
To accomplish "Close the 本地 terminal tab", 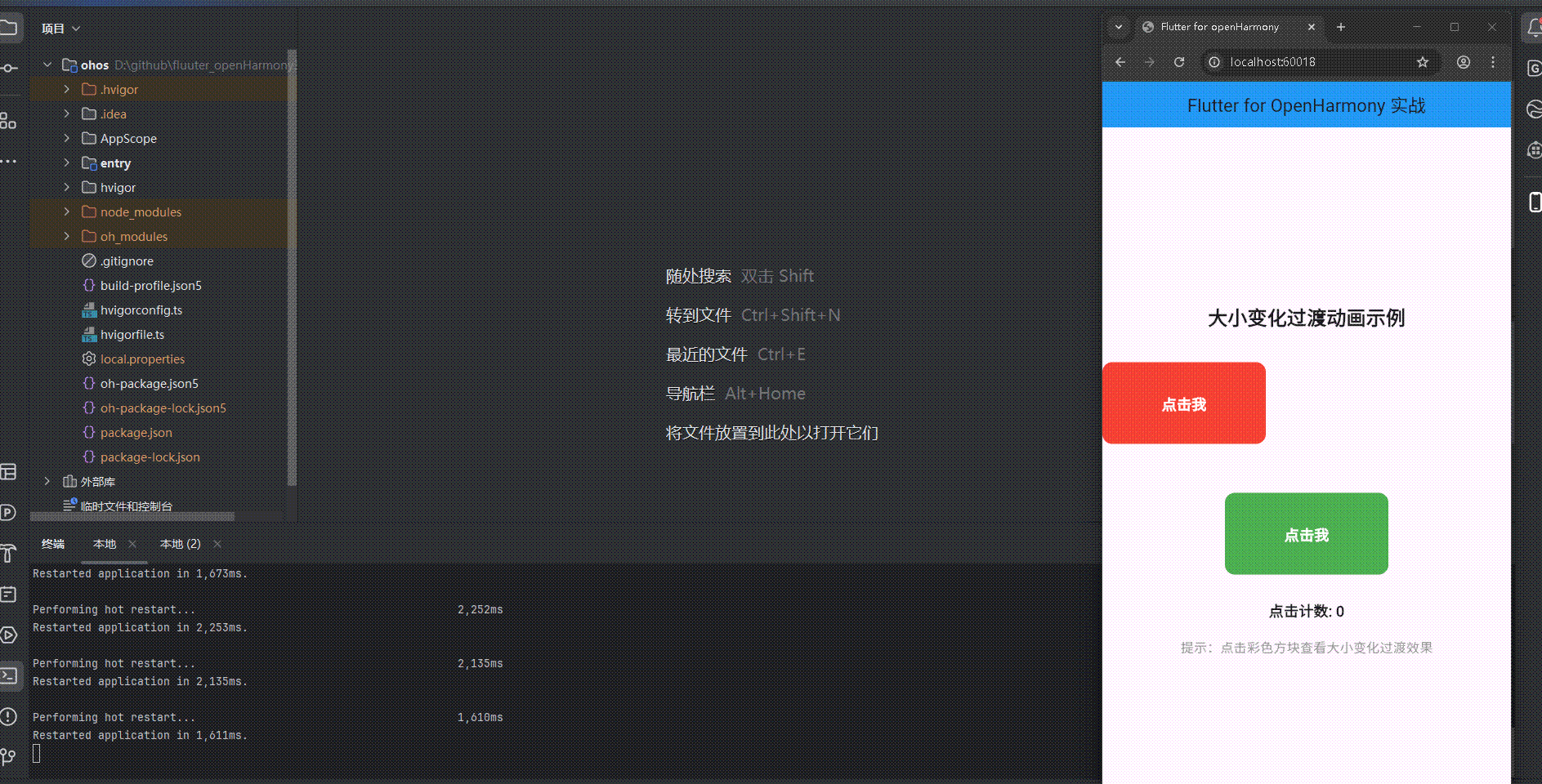I will [132, 544].
